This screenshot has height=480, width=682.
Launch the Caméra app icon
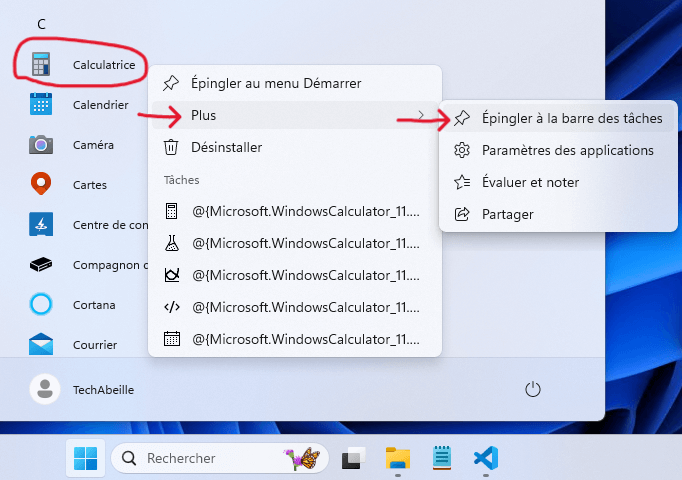pos(41,144)
